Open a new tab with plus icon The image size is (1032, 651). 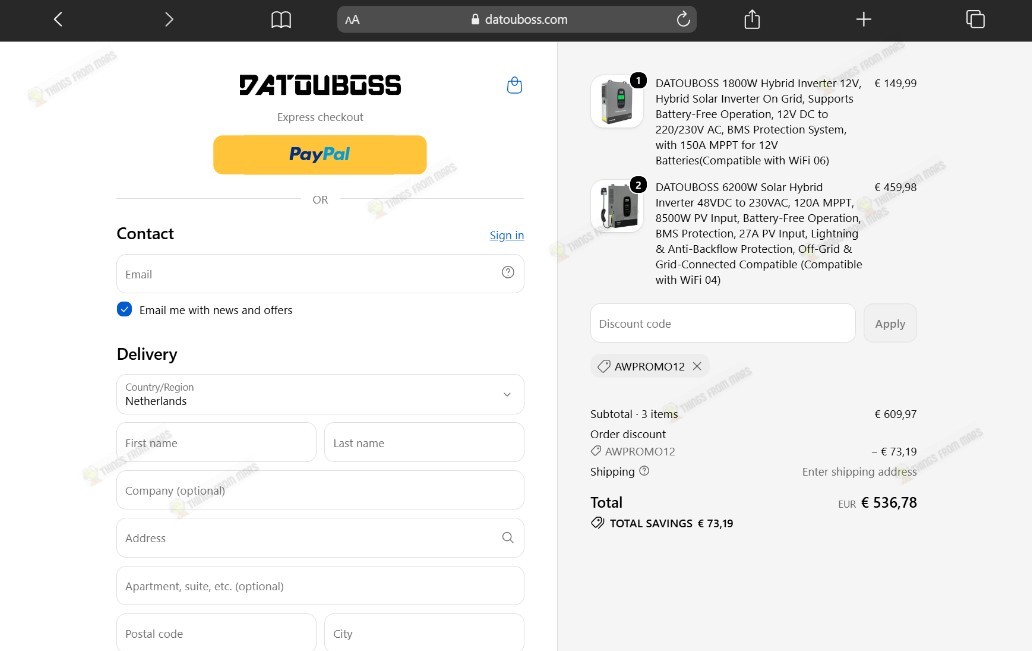(x=864, y=19)
